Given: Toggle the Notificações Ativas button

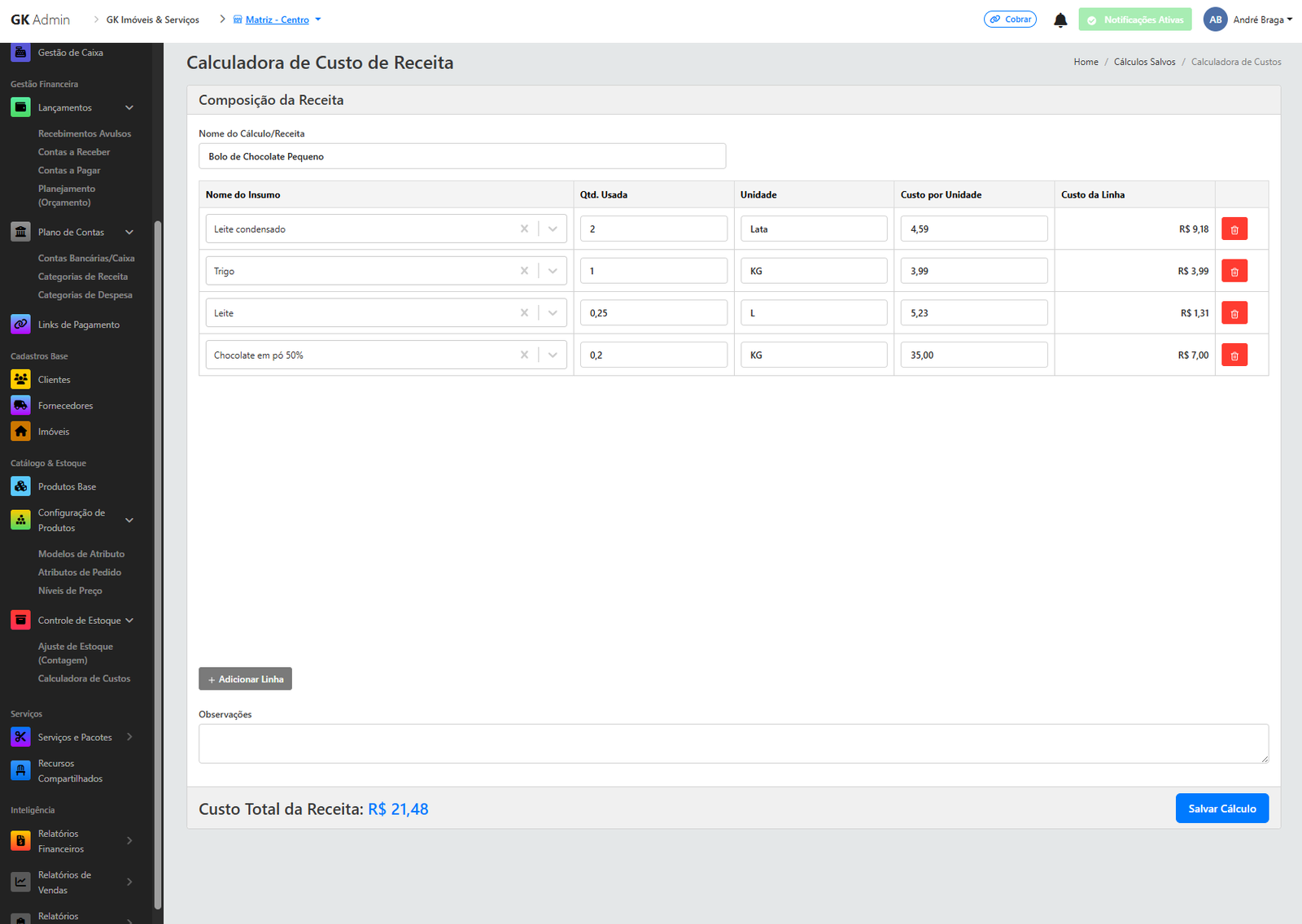Looking at the screenshot, I should 1134,20.
